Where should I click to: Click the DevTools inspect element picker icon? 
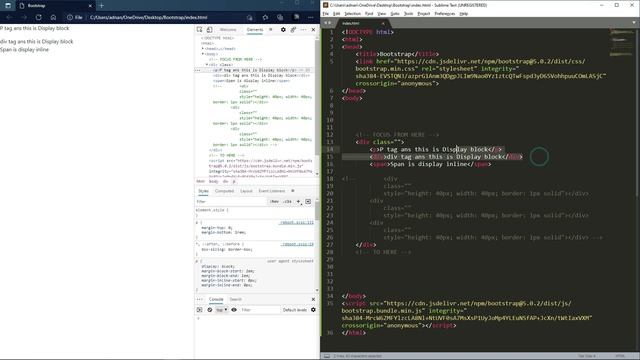[199, 30]
